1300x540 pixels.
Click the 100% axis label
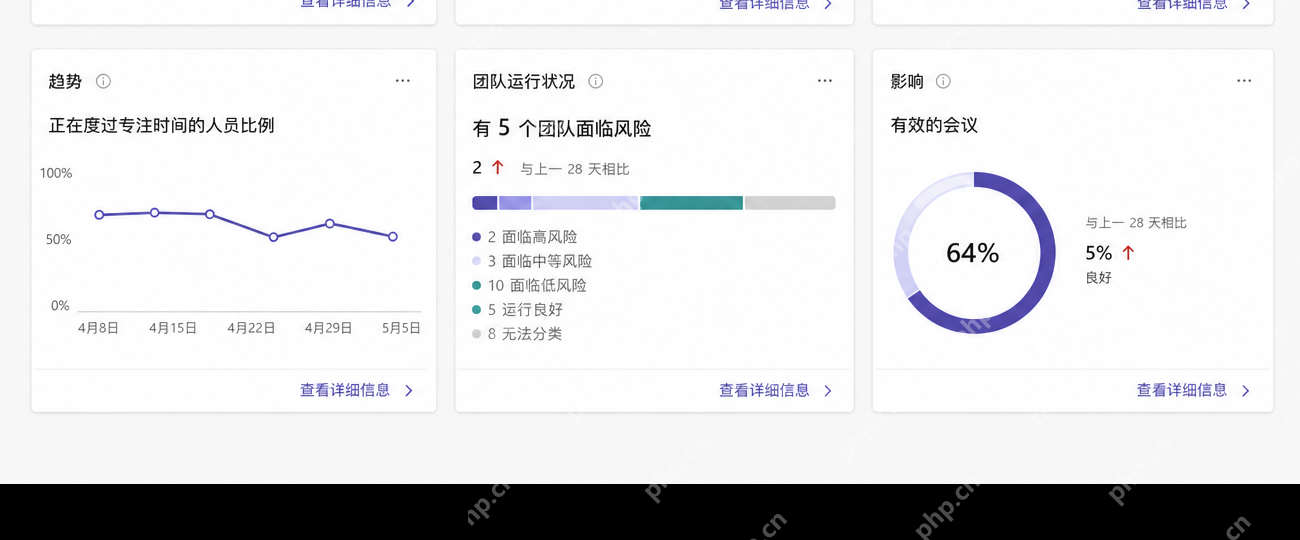pyautogui.click(x=56, y=173)
